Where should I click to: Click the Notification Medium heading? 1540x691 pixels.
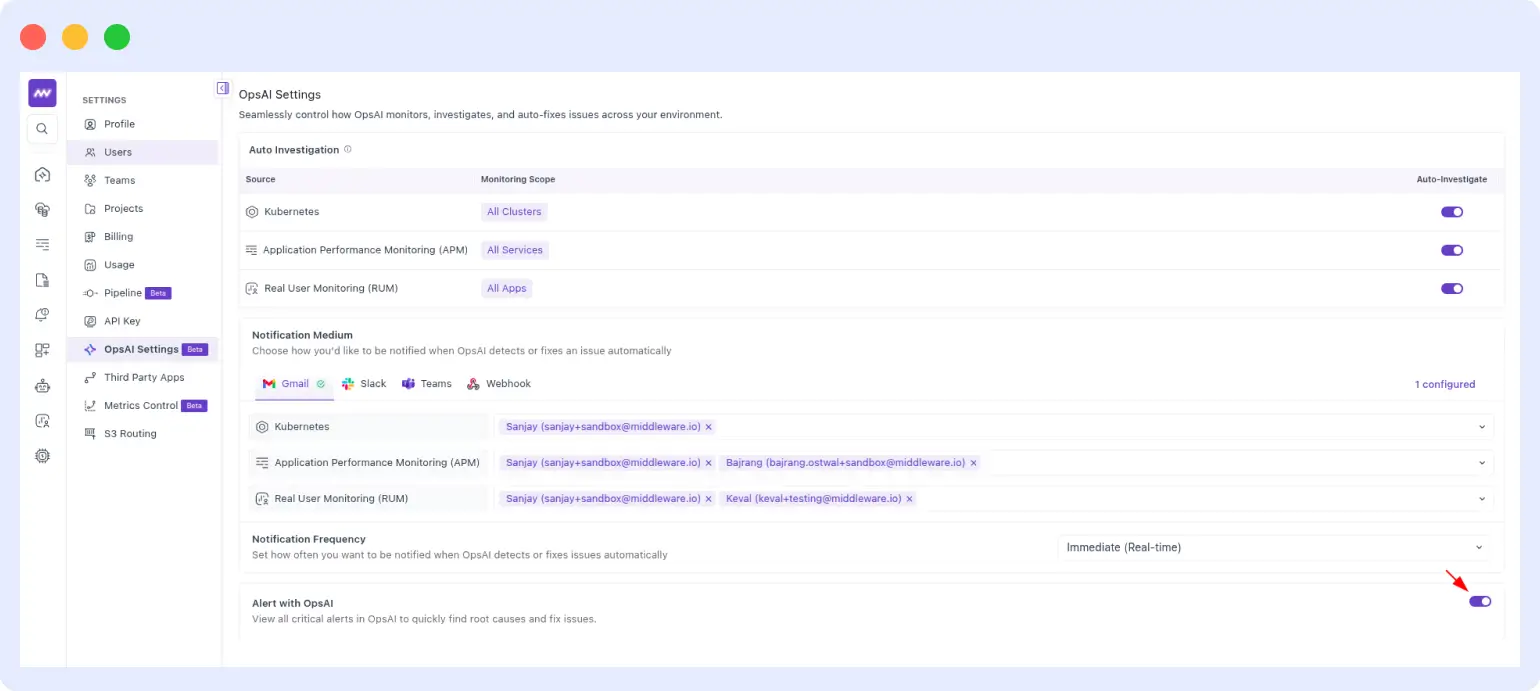(302, 335)
